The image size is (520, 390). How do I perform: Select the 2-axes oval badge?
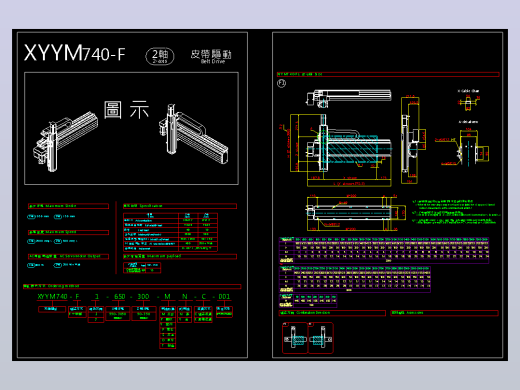pos(160,56)
